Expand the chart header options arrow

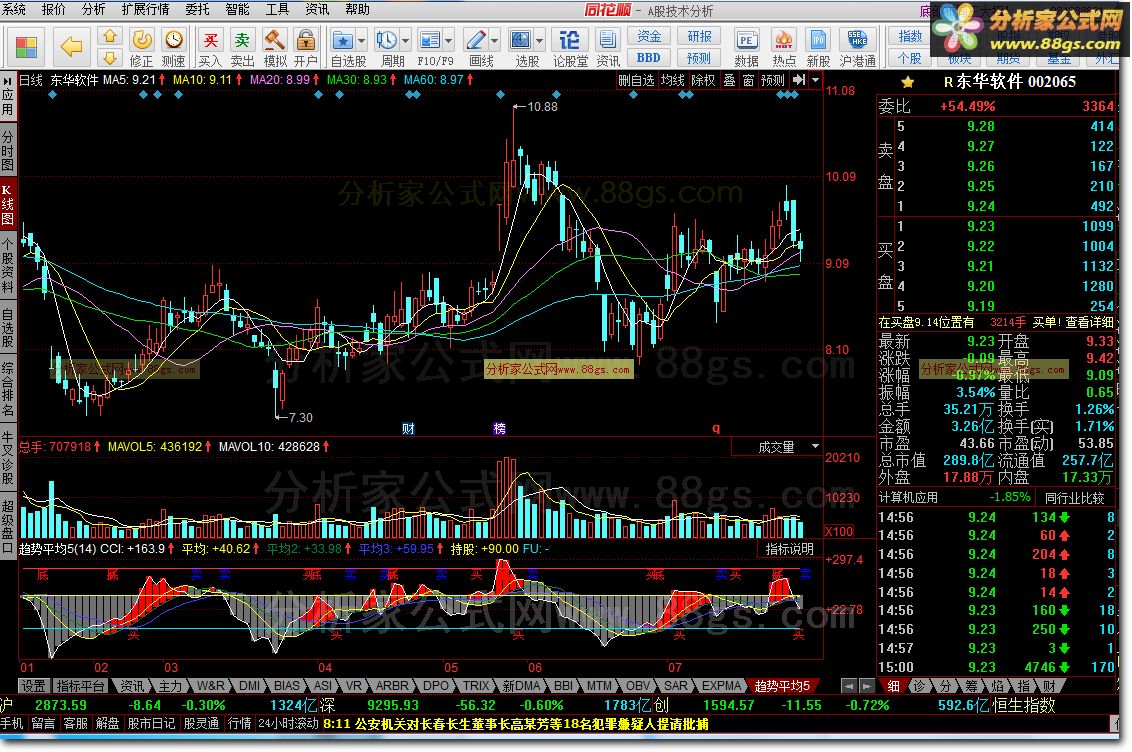coord(816,80)
